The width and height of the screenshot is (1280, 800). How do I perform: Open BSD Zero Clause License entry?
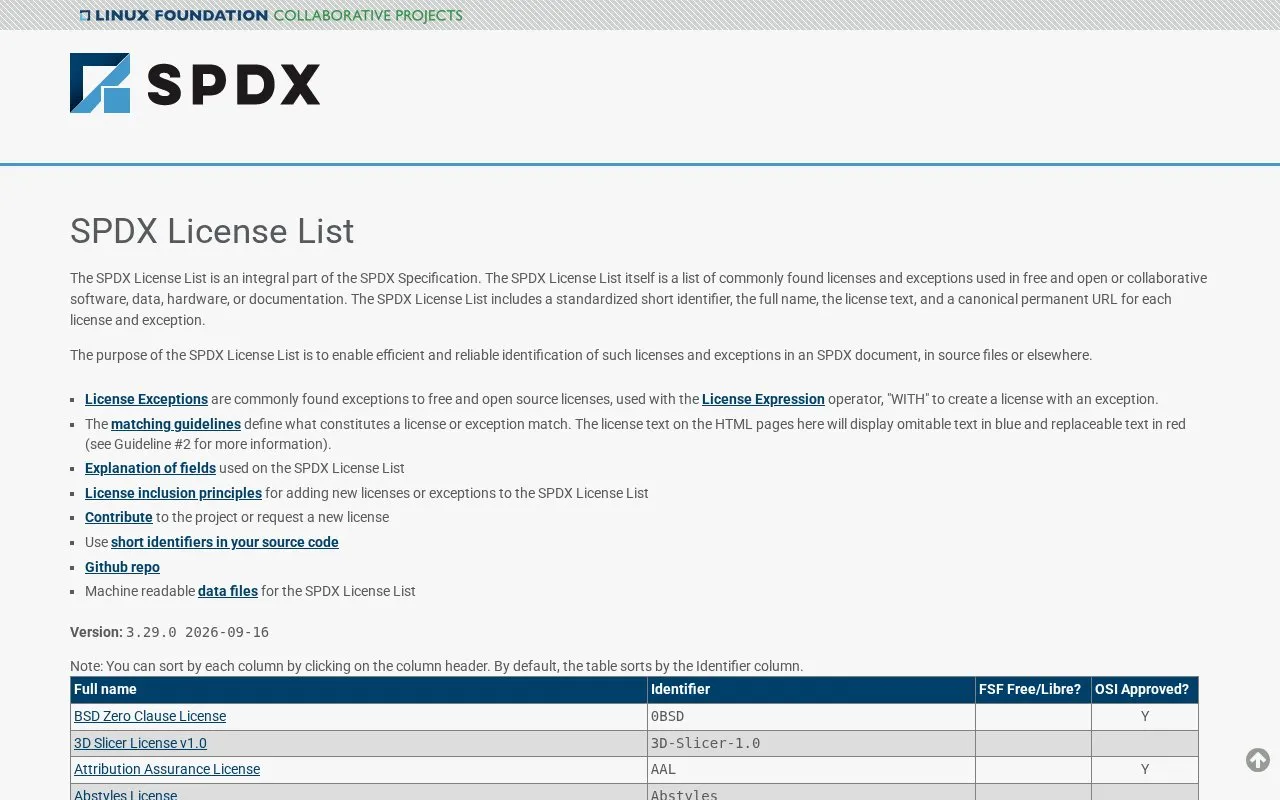pyautogui.click(x=150, y=716)
